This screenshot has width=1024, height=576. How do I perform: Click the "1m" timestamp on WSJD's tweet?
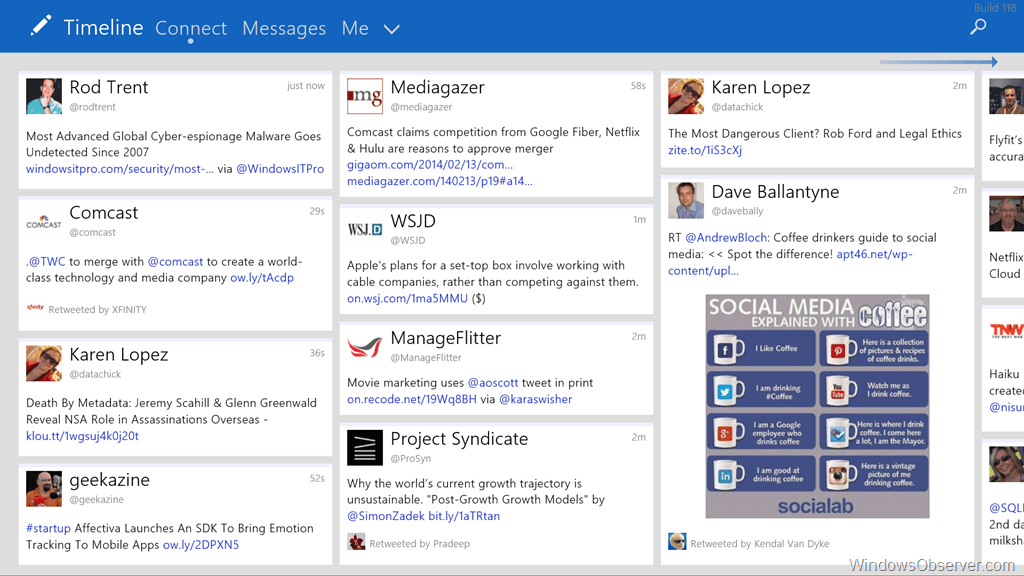(x=639, y=219)
